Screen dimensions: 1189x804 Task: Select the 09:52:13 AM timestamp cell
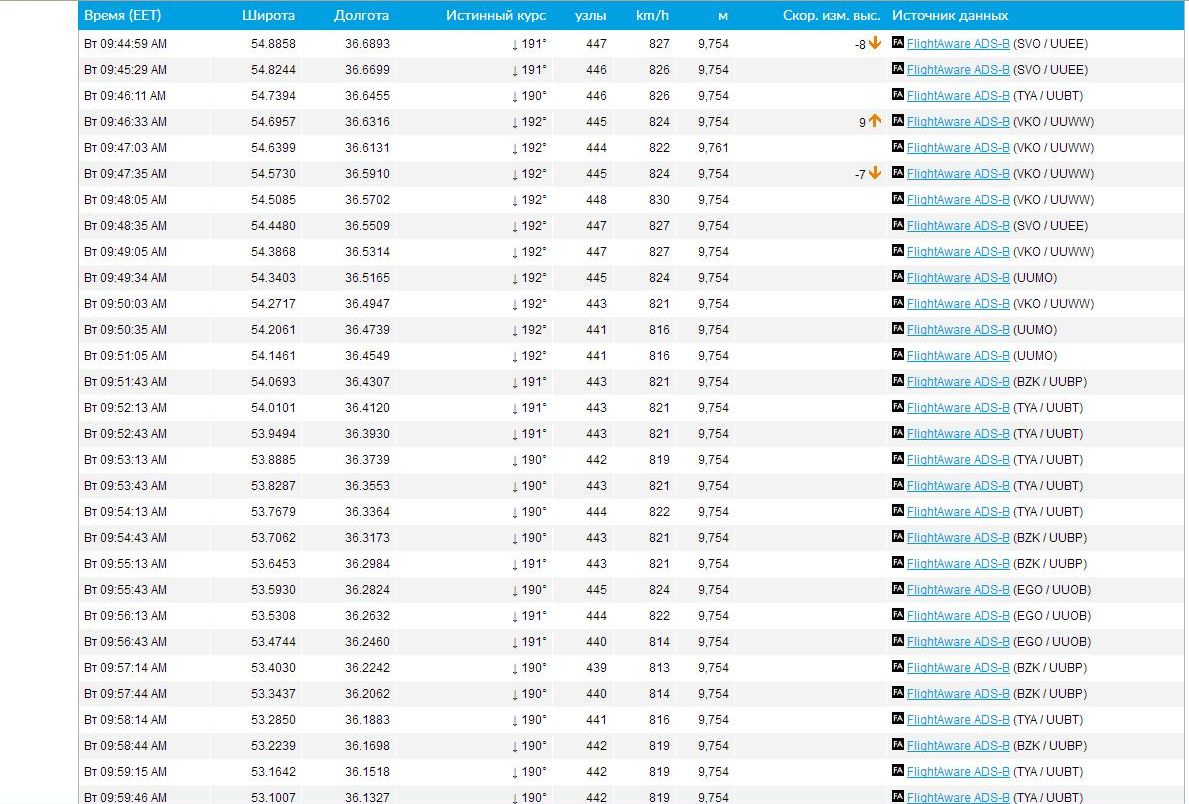(126, 408)
